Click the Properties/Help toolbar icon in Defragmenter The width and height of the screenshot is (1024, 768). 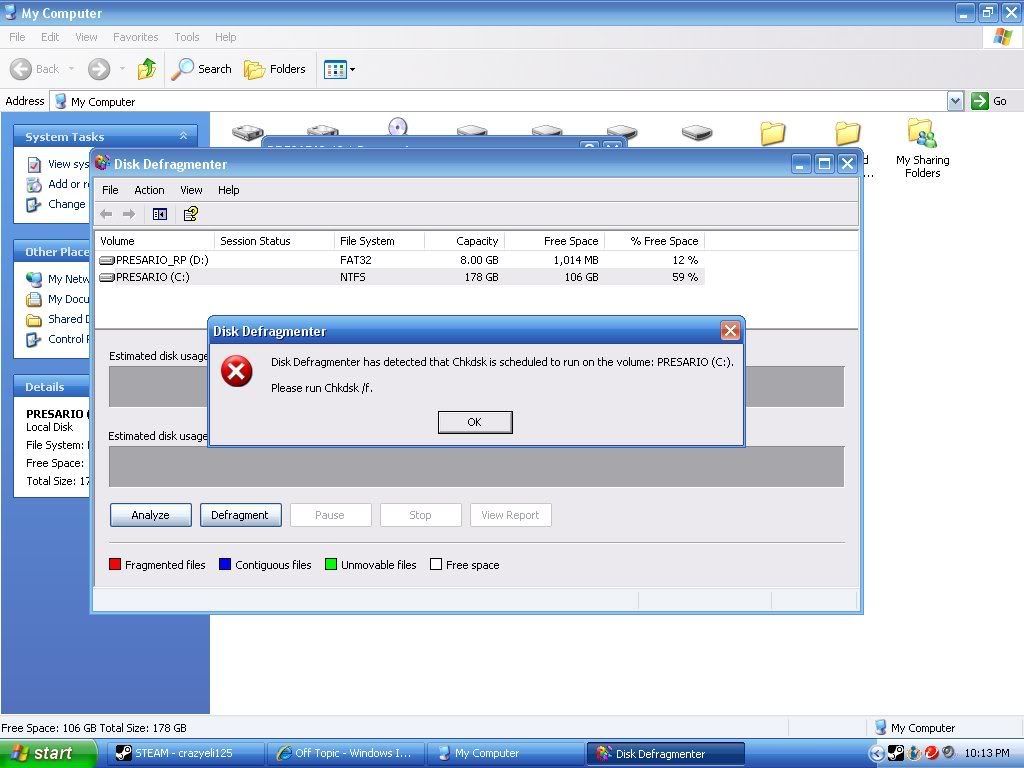[x=190, y=214]
